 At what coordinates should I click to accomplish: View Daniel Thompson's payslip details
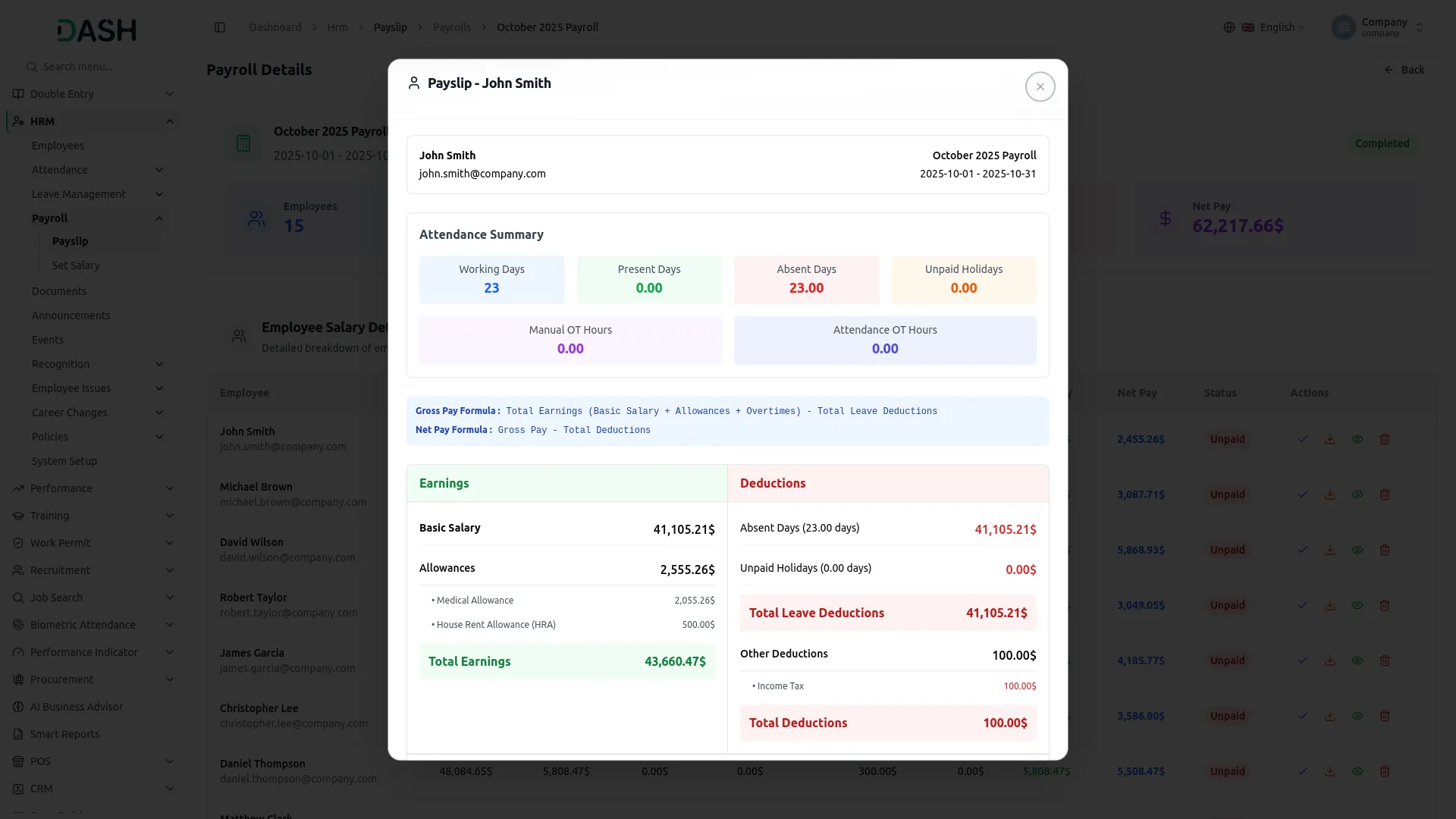(x=1357, y=771)
